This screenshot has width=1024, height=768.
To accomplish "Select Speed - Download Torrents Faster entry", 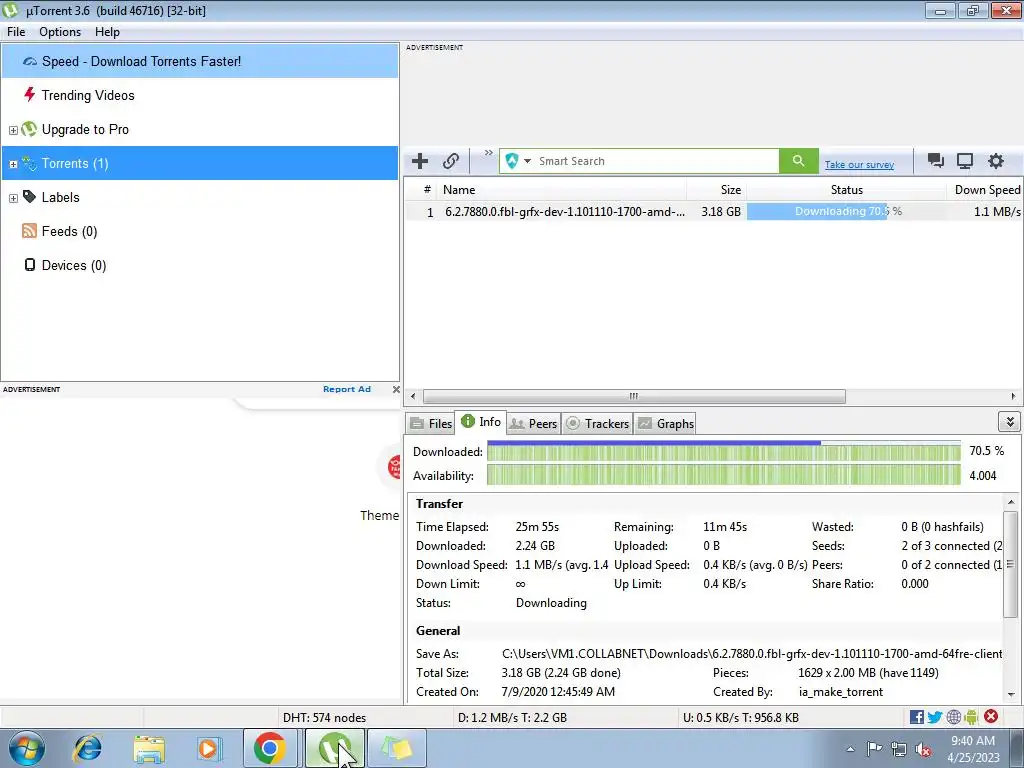I will point(200,61).
